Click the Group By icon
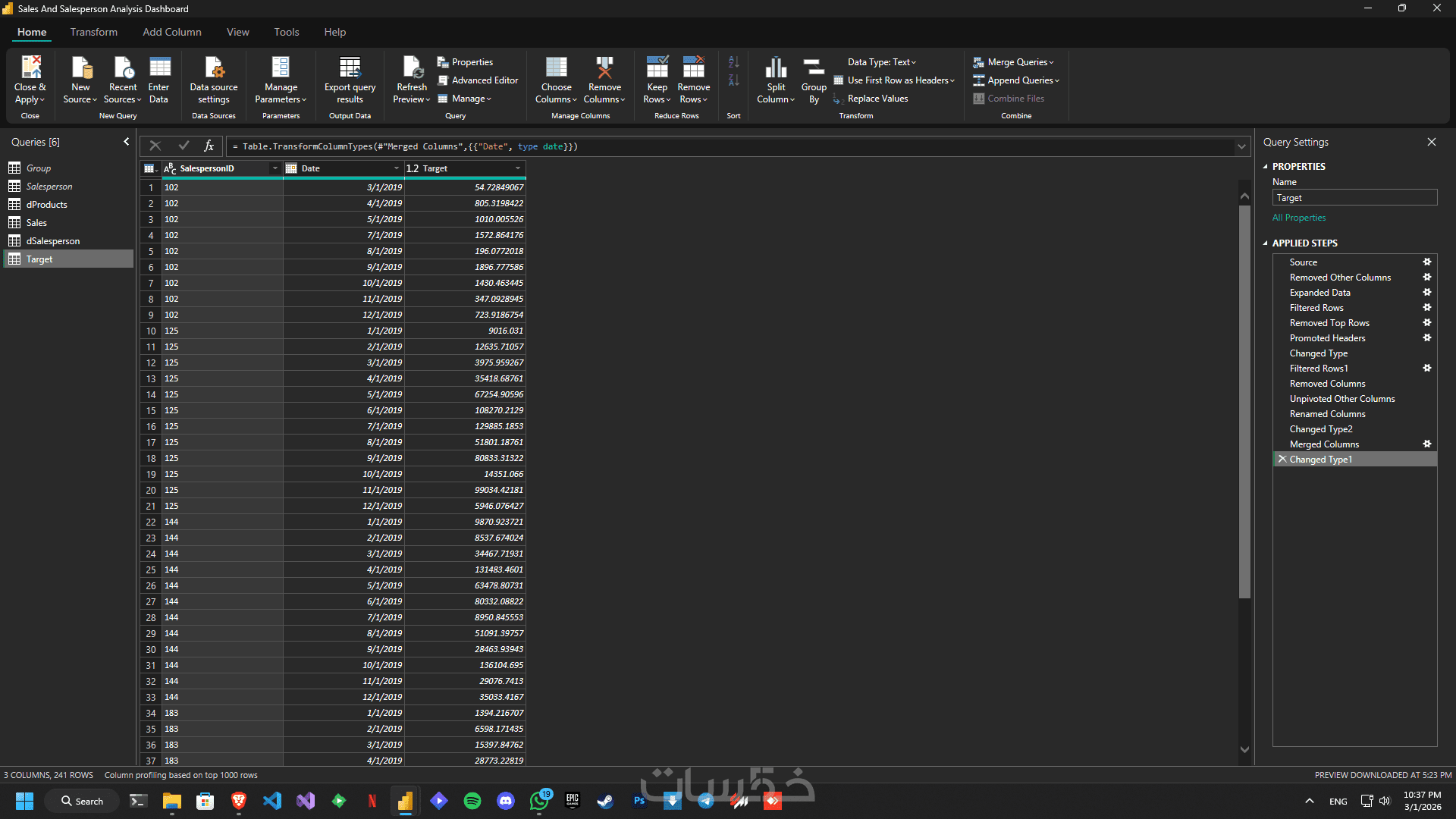Viewport: 1456px width, 819px height. pos(814,68)
